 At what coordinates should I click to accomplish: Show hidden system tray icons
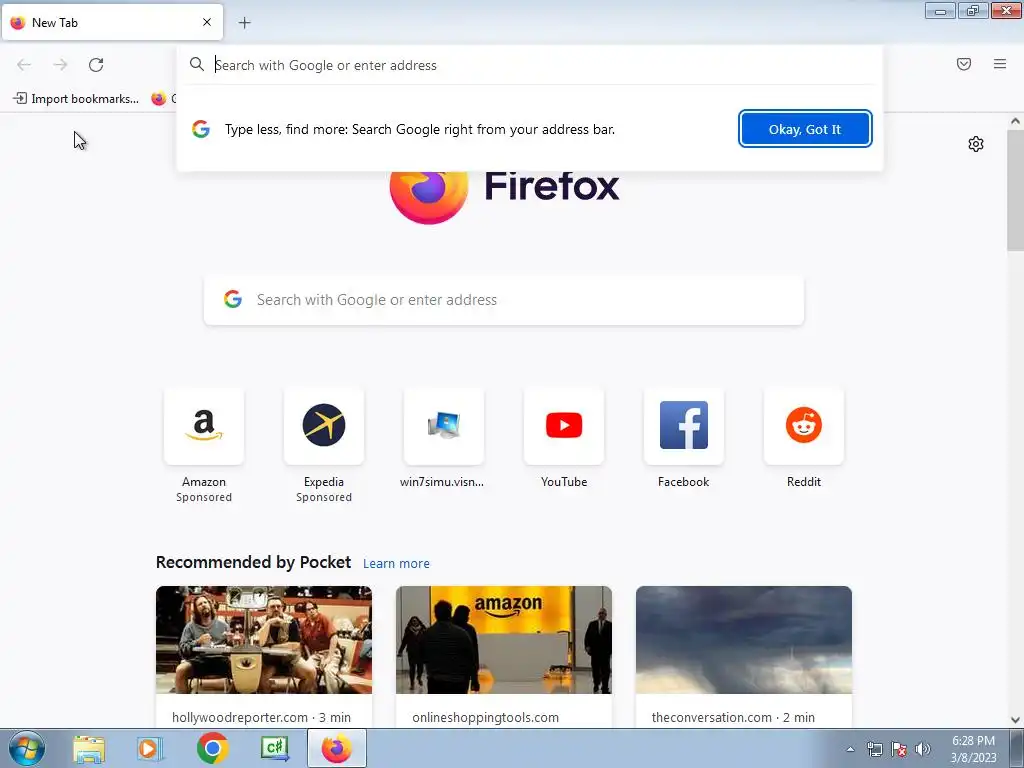pyautogui.click(x=850, y=749)
